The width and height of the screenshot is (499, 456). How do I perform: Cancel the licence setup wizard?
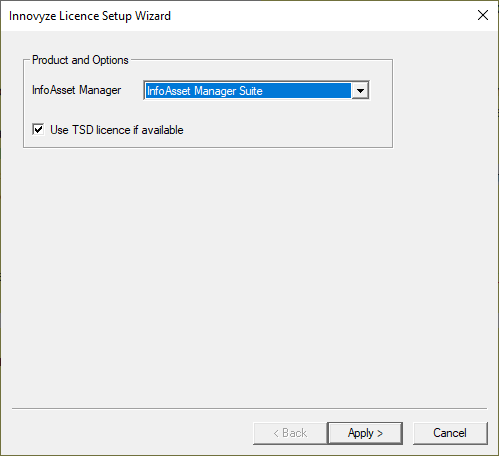450,433
